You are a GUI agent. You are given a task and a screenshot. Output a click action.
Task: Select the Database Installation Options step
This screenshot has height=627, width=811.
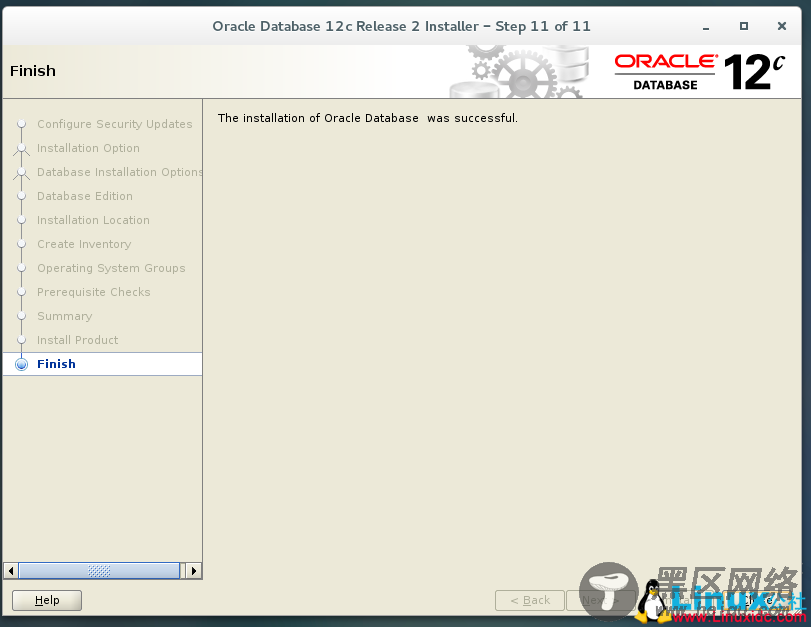[x=119, y=172]
